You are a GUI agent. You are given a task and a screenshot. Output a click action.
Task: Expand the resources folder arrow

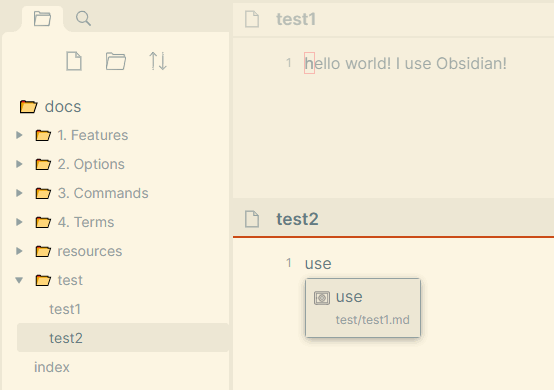19,251
